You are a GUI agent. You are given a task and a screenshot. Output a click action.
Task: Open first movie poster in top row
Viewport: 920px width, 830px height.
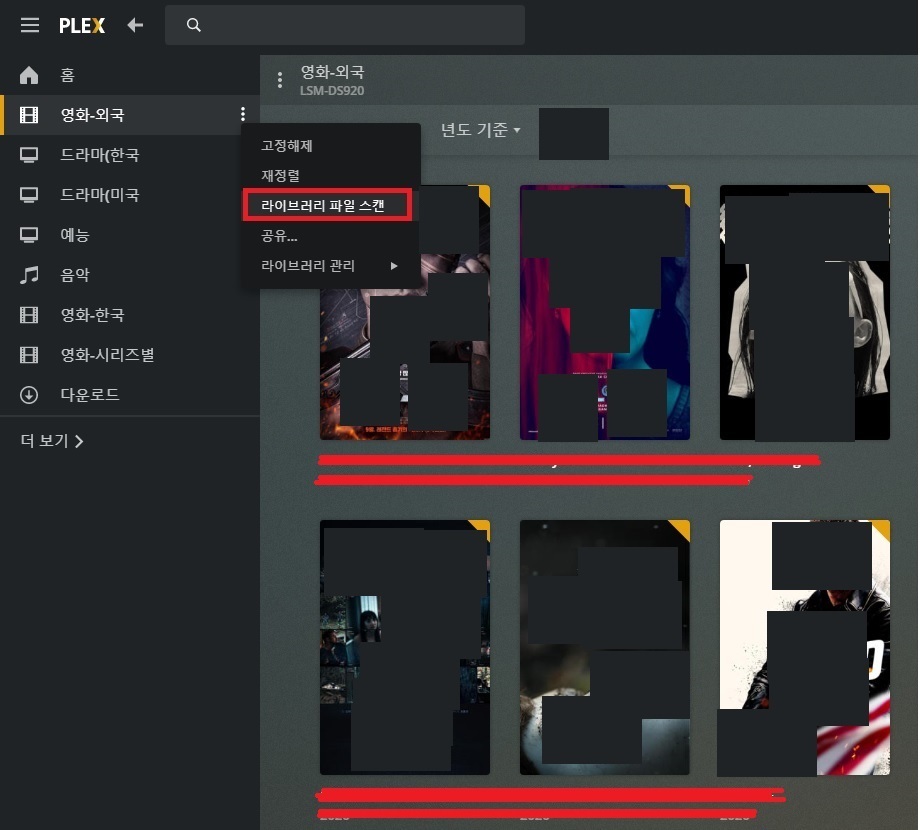(405, 312)
